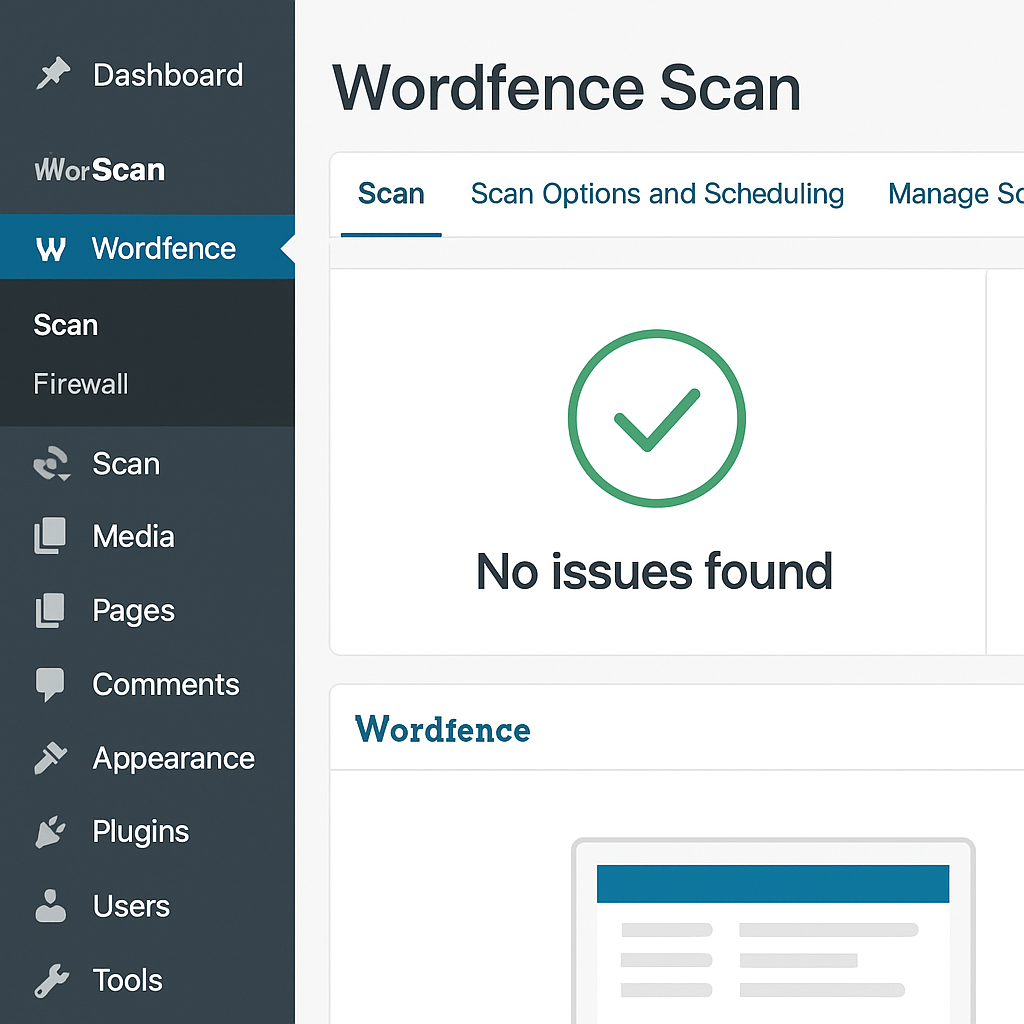Open the Firewall submenu item
This screenshot has width=1024, height=1024.
pos(81,383)
